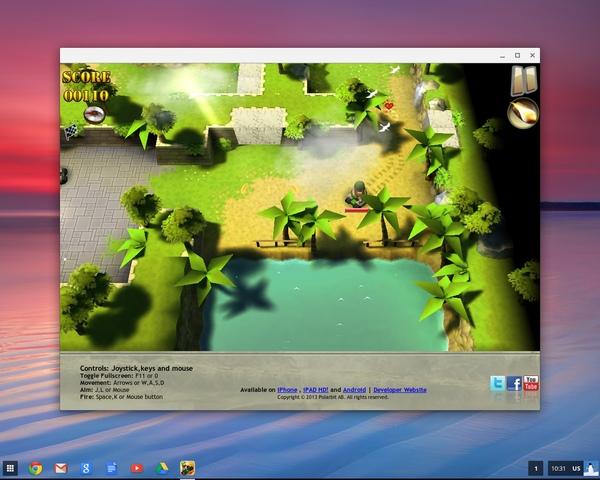Click the 'Controls: Joystick,keys and mouse' heading
The width and height of the screenshot is (600, 480).
[x=136, y=368]
